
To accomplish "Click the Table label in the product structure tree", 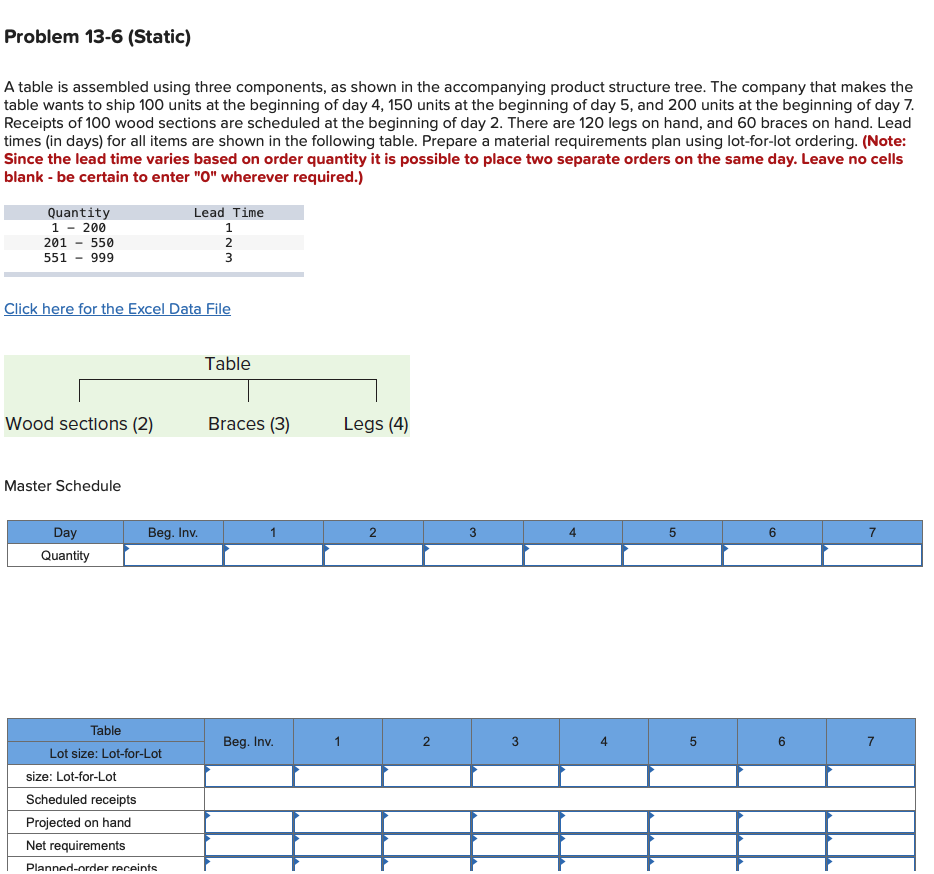I will 227,363.
